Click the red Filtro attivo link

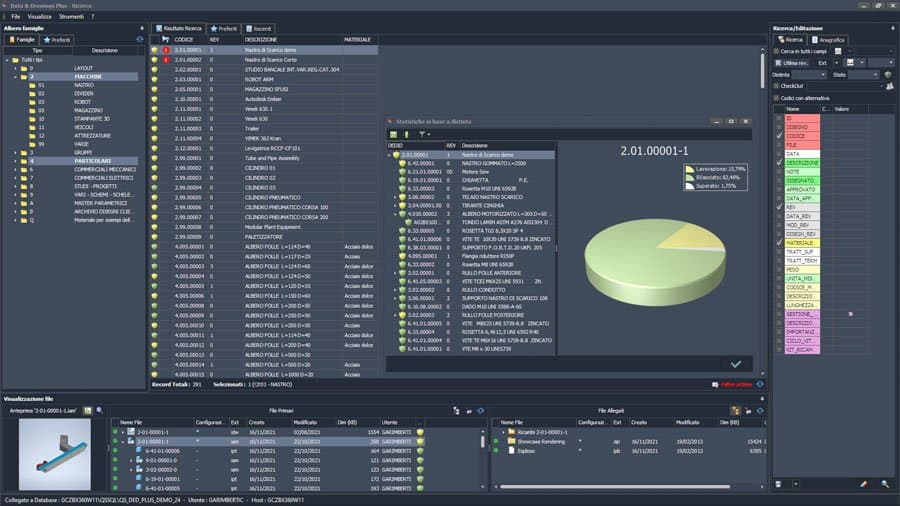pyautogui.click(x=736, y=384)
